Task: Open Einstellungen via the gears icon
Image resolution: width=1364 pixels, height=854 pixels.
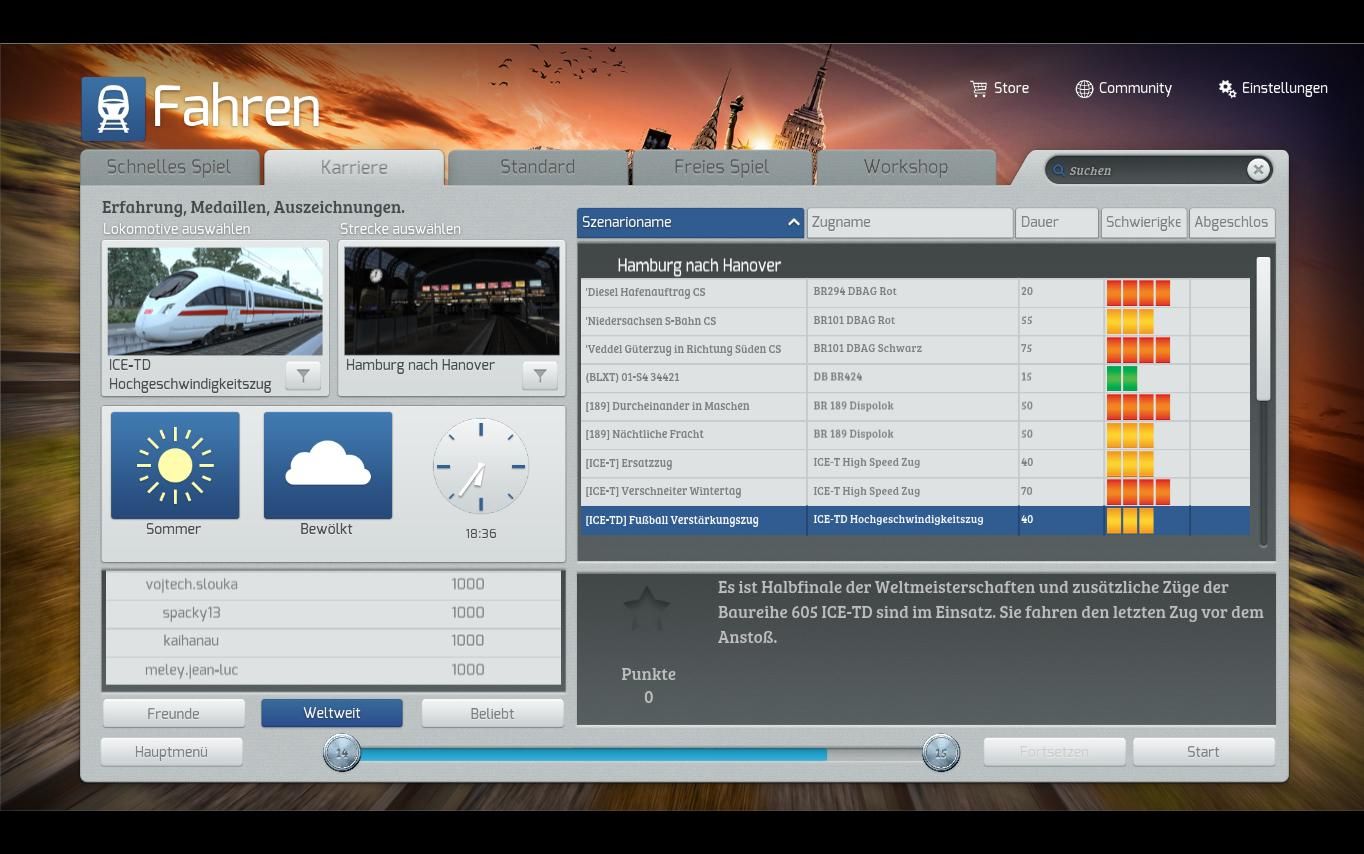Action: pos(1227,89)
